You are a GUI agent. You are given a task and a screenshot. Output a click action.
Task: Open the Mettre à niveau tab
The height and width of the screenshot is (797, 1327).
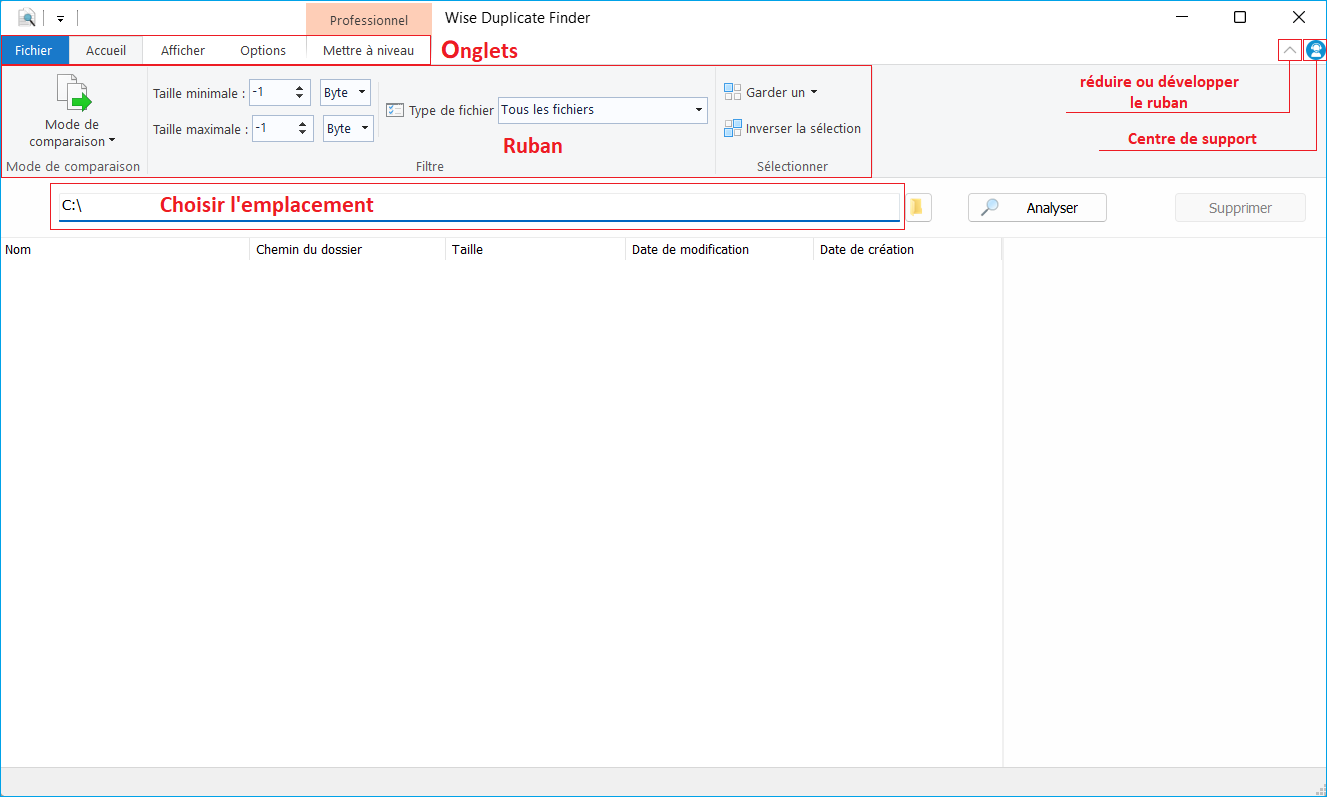point(368,50)
